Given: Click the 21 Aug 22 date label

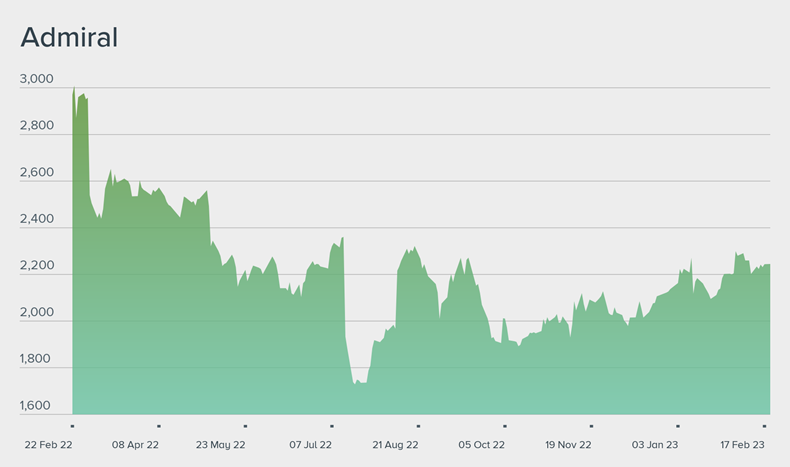Looking at the screenshot, I should tap(395, 444).
